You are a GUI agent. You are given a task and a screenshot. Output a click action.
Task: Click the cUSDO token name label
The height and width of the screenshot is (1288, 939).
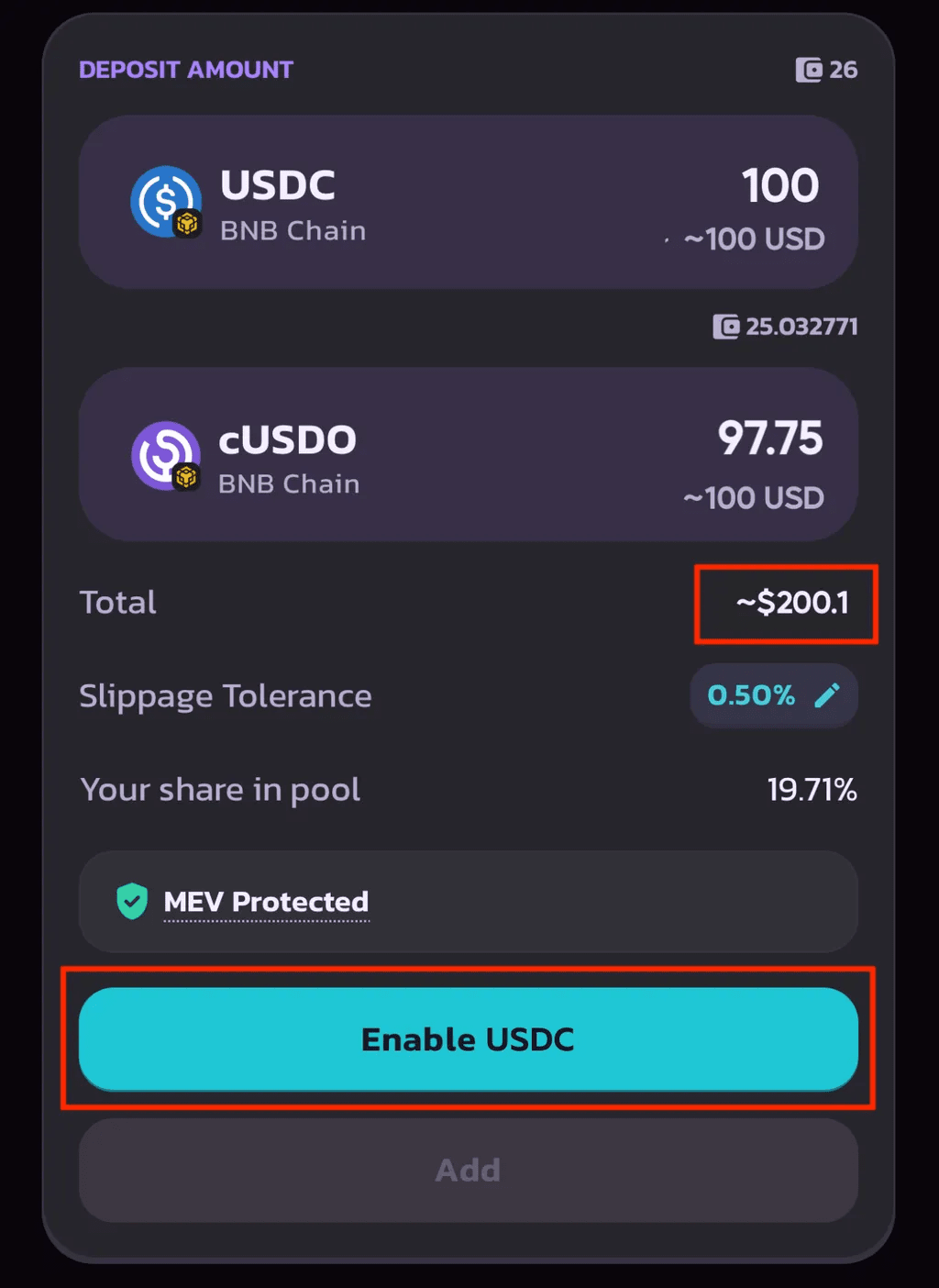tap(288, 440)
